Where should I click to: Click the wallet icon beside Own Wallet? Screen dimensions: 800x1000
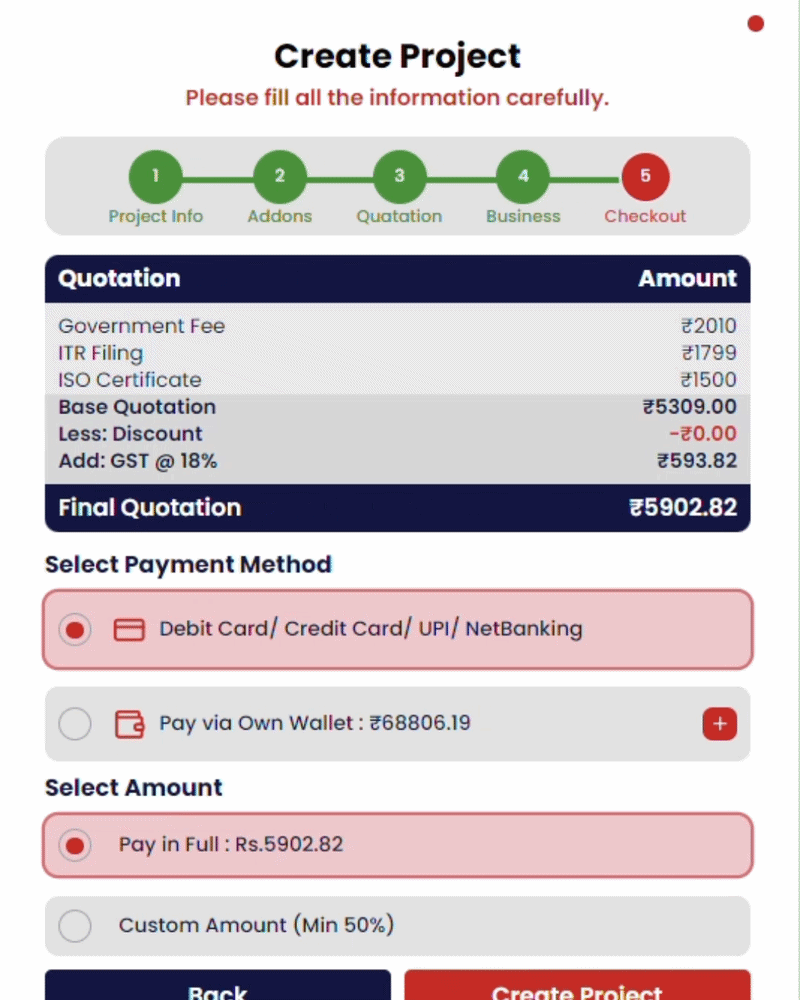coord(130,724)
